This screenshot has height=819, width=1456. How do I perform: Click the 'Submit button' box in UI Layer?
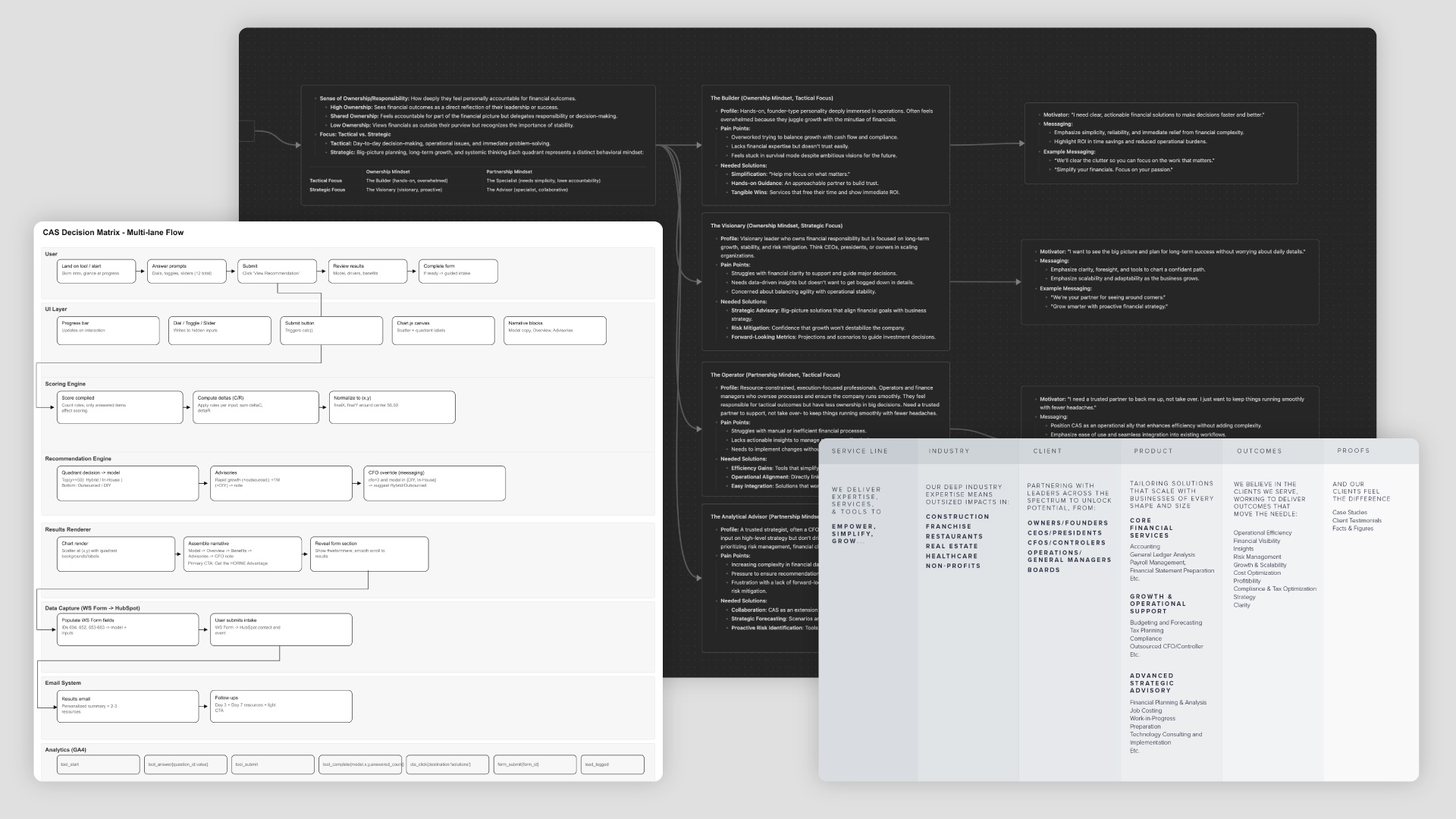pyautogui.click(x=331, y=330)
